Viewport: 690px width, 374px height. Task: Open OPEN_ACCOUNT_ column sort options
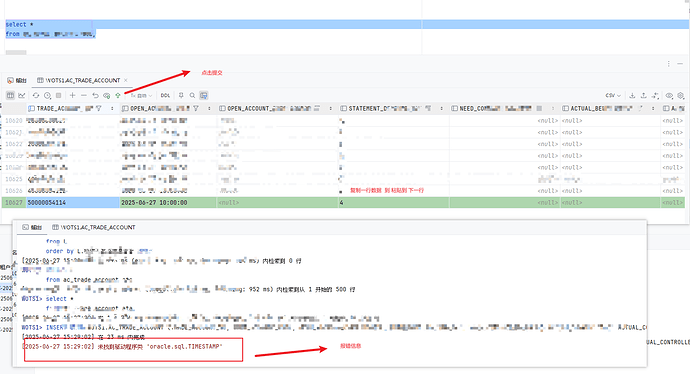[330, 108]
